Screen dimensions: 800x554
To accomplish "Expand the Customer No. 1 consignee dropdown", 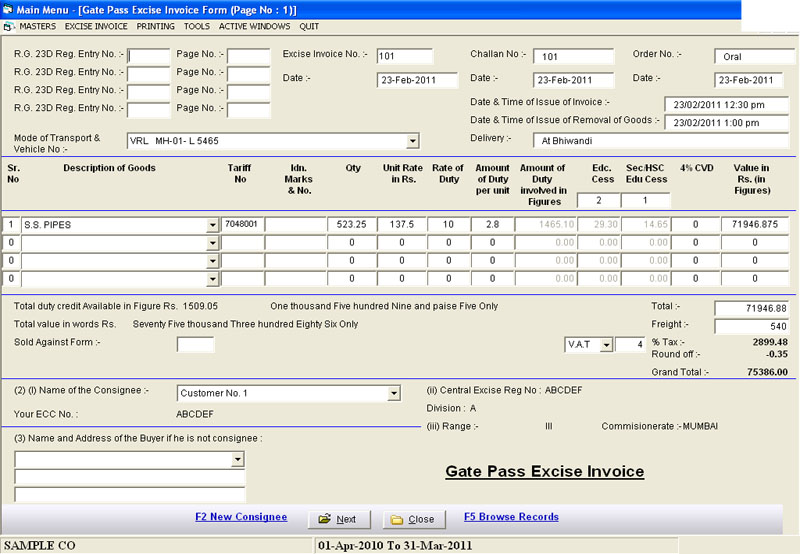I will 393,393.
